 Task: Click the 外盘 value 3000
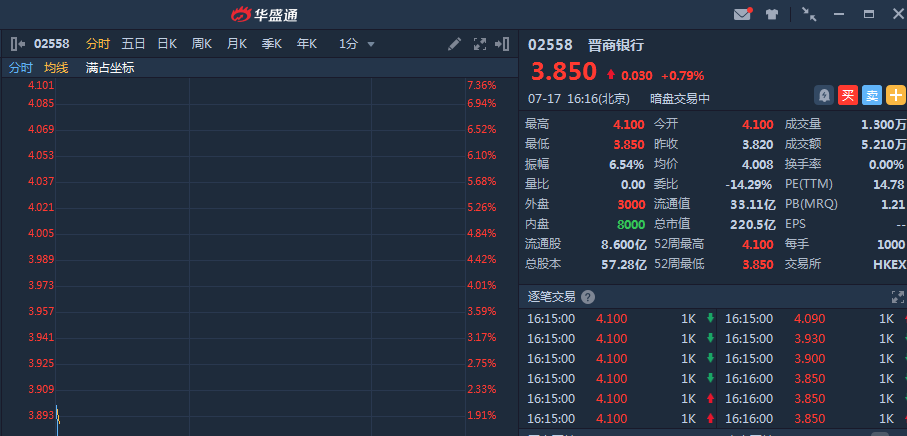click(x=631, y=205)
